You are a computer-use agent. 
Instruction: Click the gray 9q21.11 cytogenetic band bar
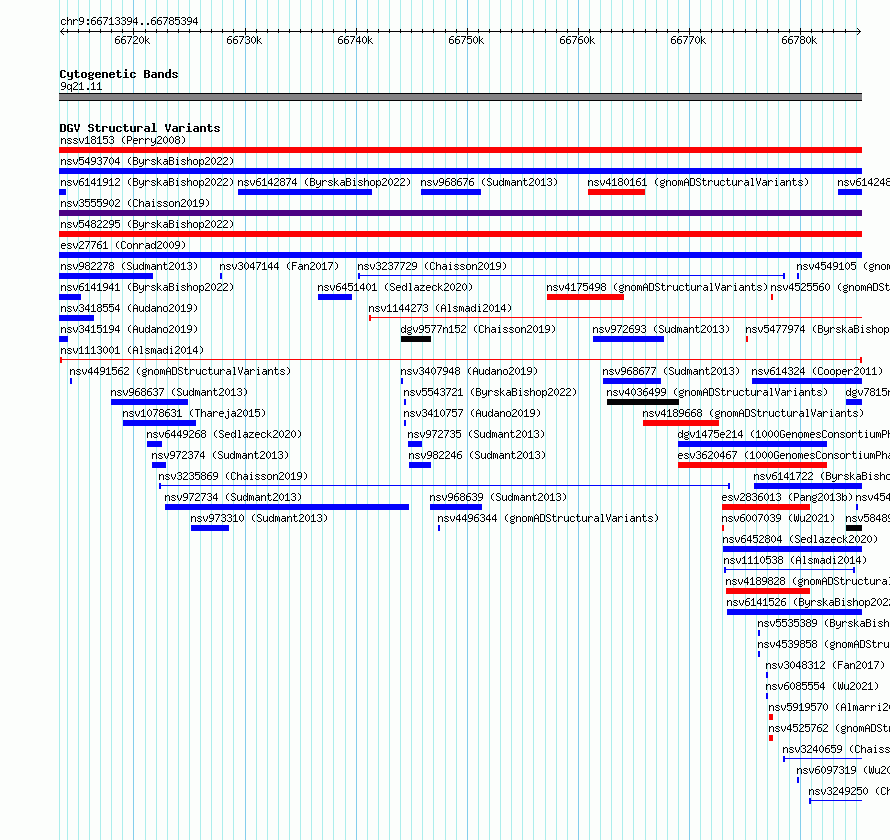point(460,97)
